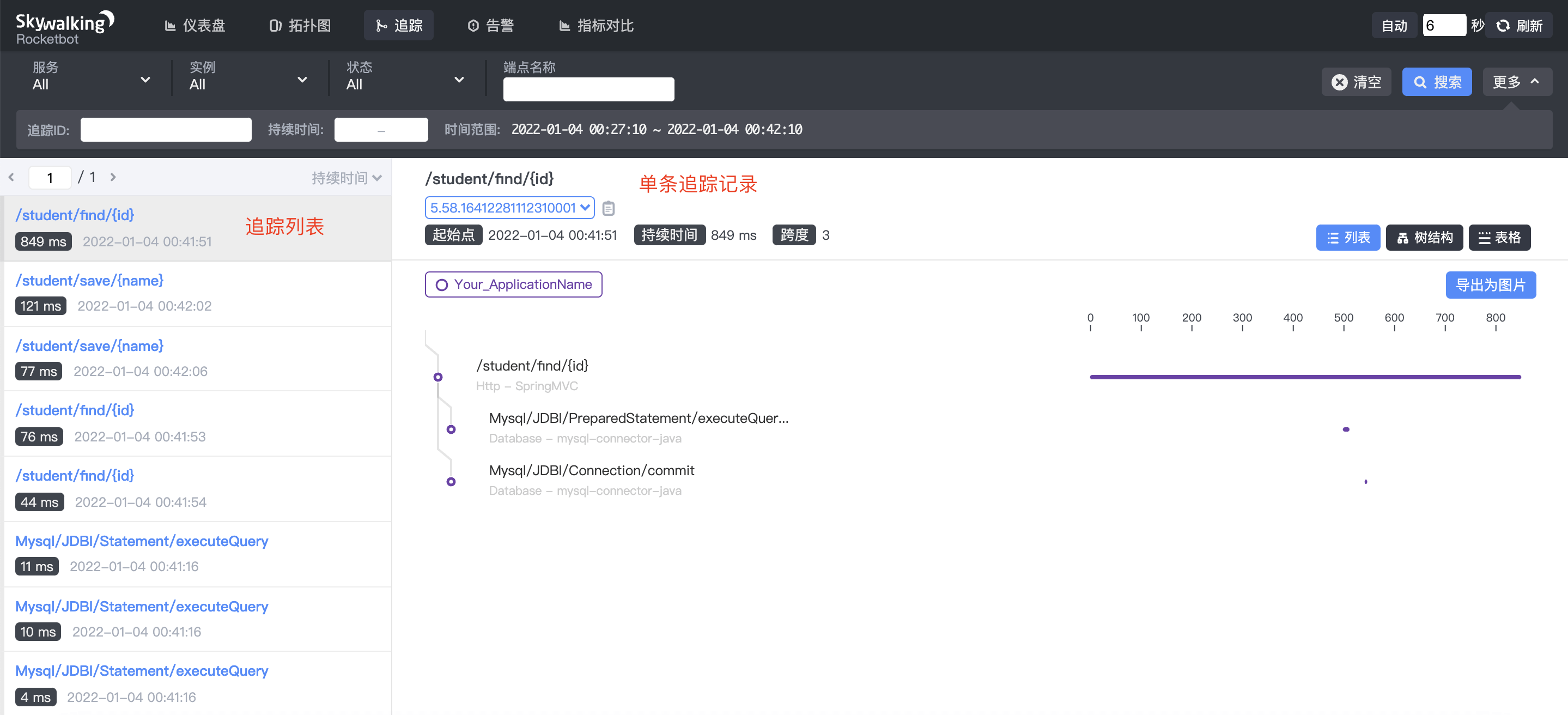Click the purple /student/find/{id} duration bar
The image size is (1568, 715).
tap(1304, 377)
